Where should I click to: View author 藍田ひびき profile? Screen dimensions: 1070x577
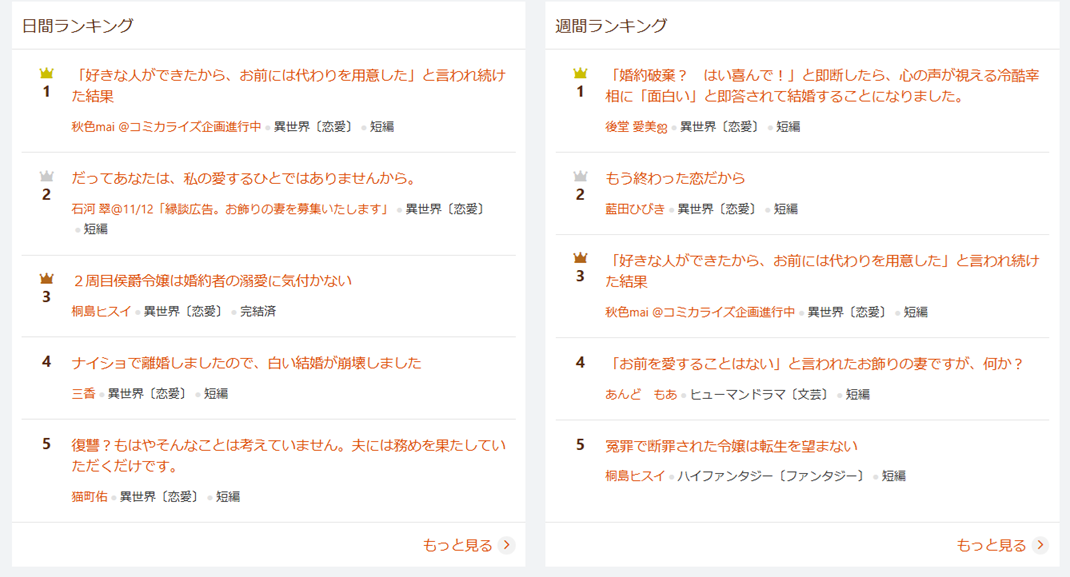[634, 209]
